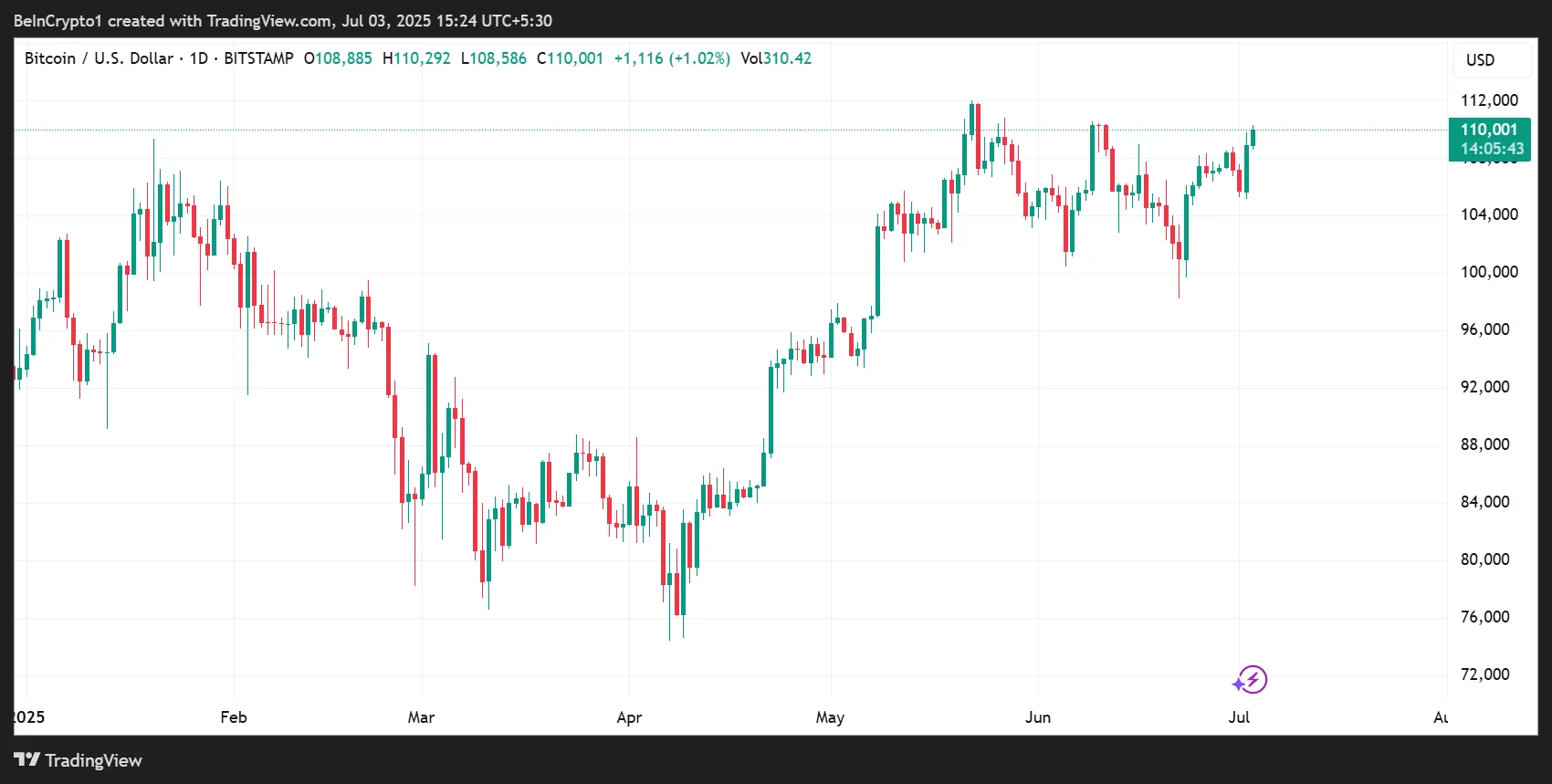Click the BeInCrypto1 created with TradingView.com header
Screen dimensions: 1552x784
[283, 20]
